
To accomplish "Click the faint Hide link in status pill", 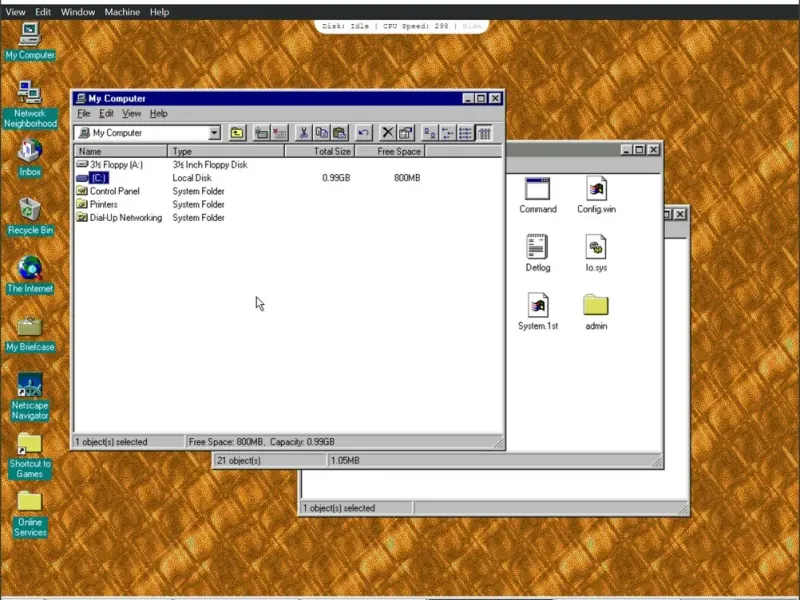I will pos(472,26).
